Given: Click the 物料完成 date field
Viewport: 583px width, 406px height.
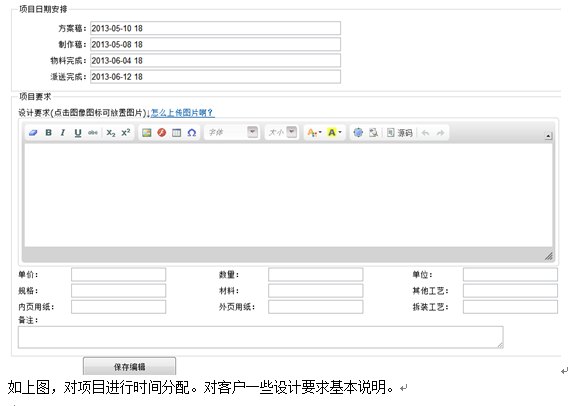Looking at the screenshot, I should pos(215,61).
